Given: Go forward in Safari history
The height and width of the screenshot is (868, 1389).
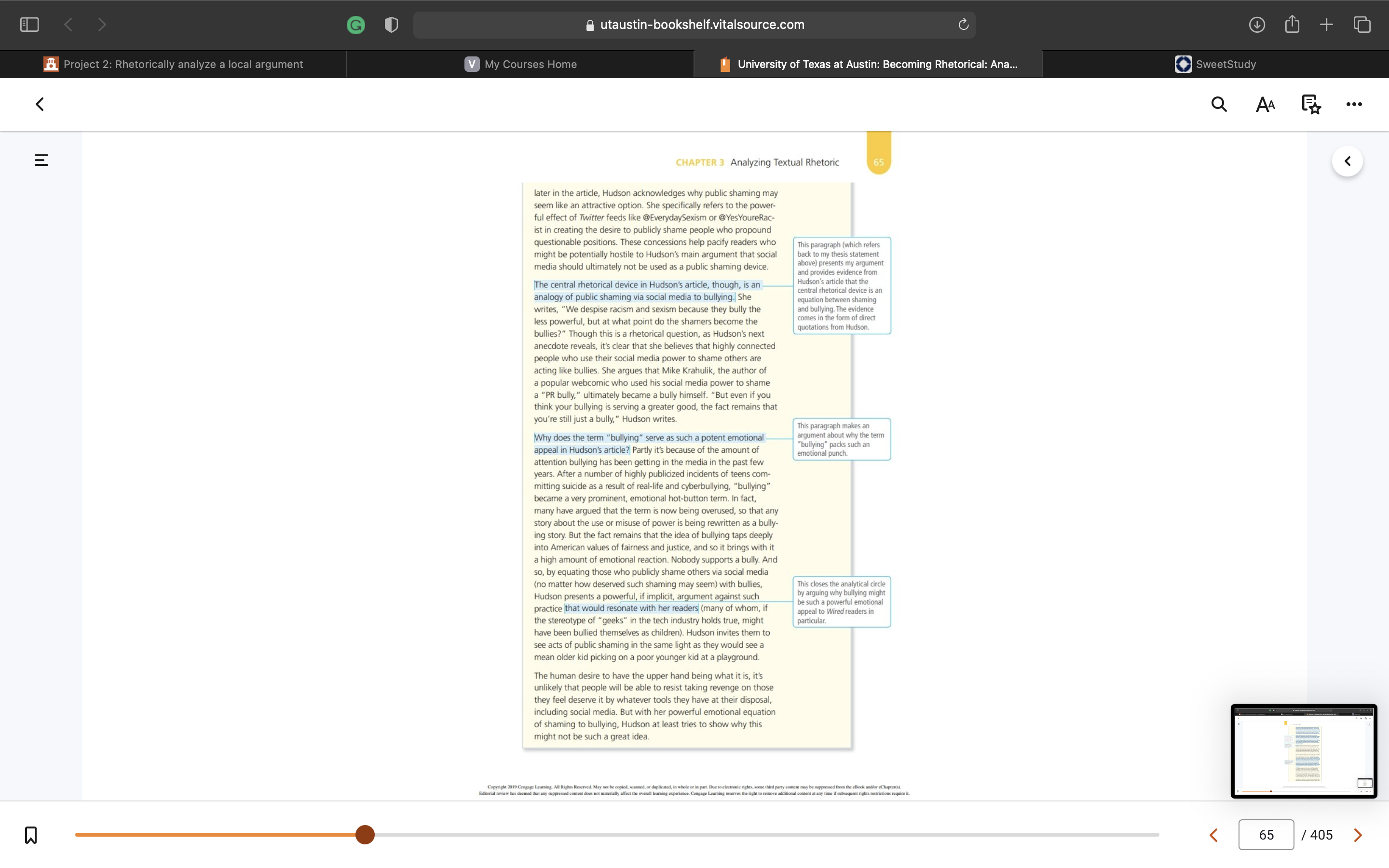Looking at the screenshot, I should point(102,25).
